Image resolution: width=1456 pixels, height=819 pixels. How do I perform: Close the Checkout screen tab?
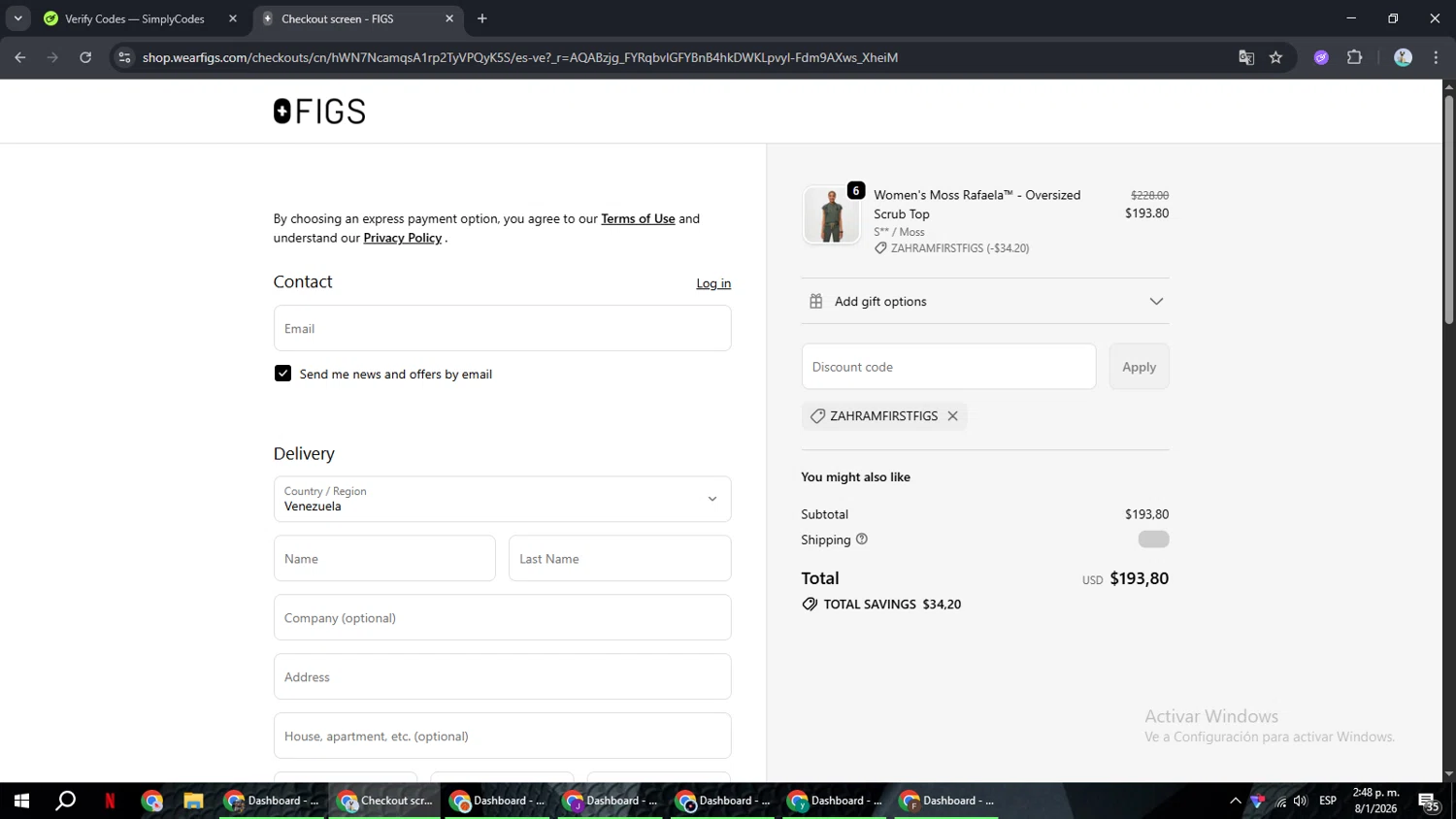(449, 18)
